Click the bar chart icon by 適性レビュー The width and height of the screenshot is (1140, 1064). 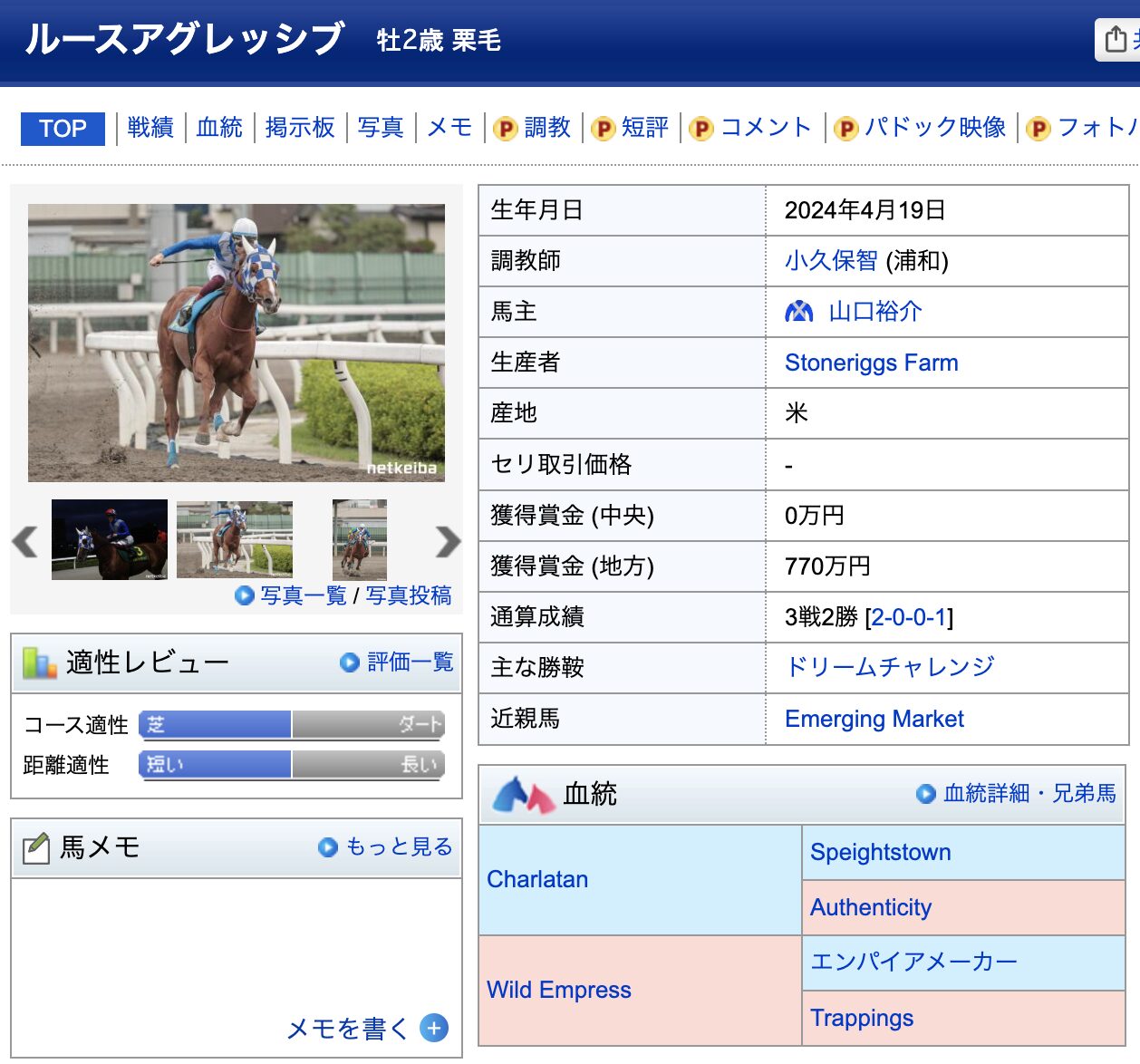[x=39, y=663]
